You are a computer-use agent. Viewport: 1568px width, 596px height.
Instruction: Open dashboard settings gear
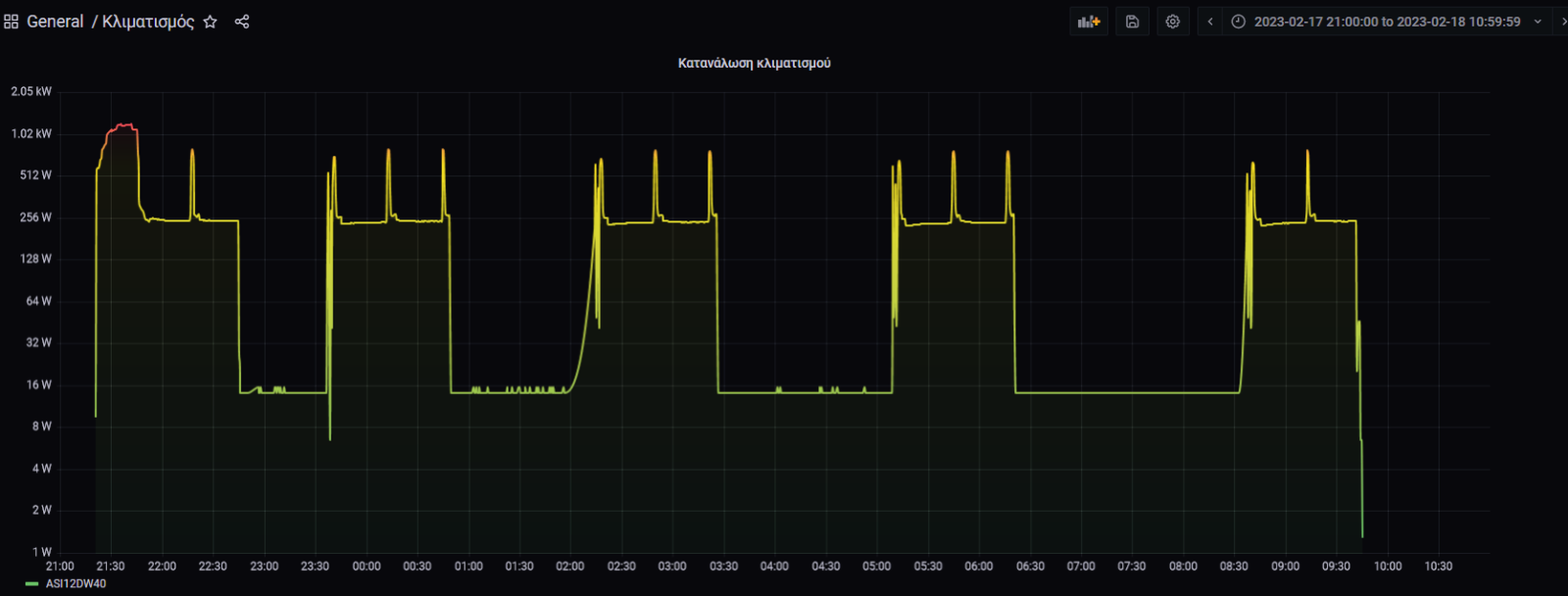coord(1173,22)
